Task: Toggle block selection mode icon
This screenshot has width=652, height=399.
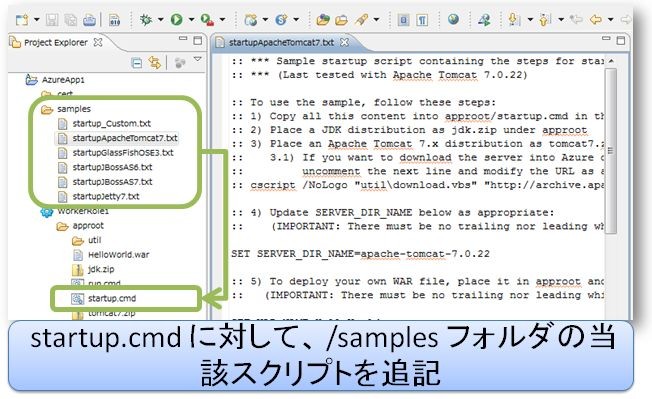Action: (403, 20)
